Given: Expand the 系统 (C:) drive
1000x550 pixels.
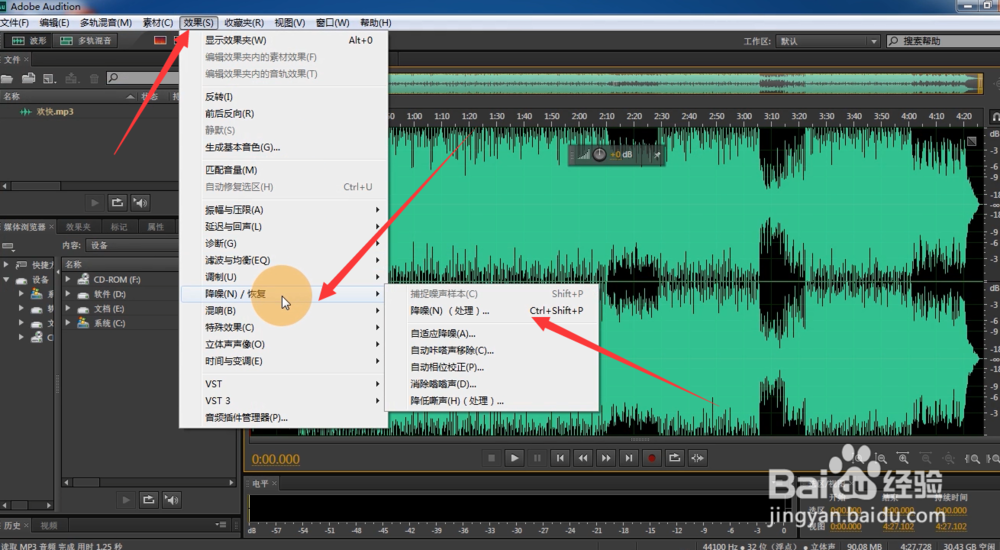Looking at the screenshot, I should [x=68, y=323].
